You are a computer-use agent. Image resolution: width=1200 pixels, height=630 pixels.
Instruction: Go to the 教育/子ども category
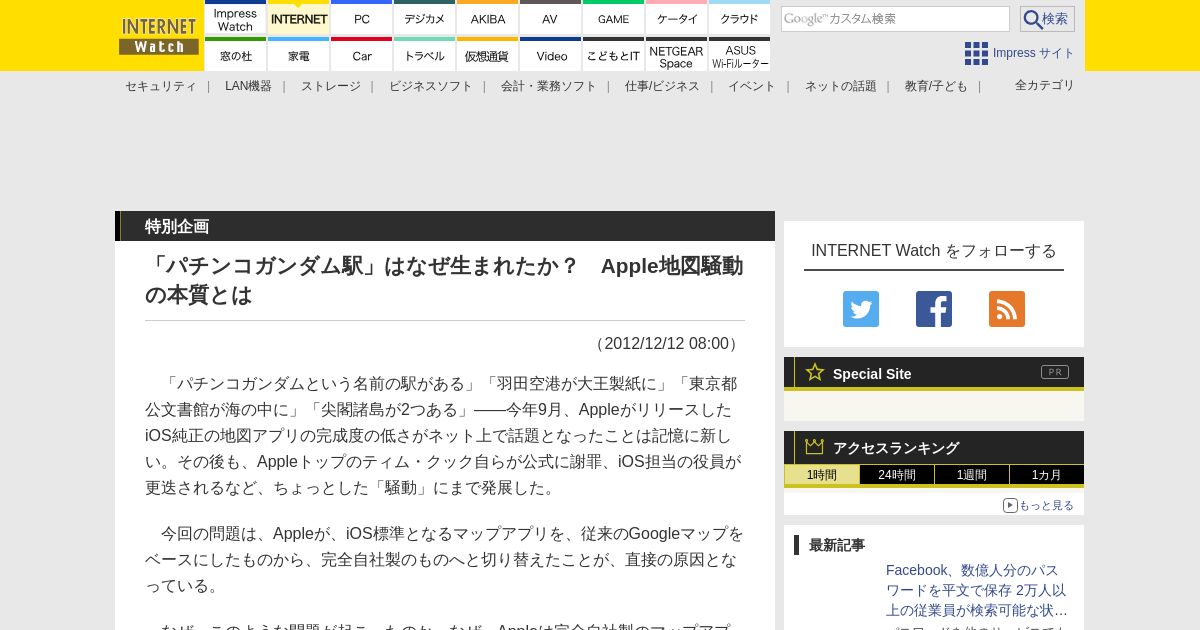[x=936, y=86]
